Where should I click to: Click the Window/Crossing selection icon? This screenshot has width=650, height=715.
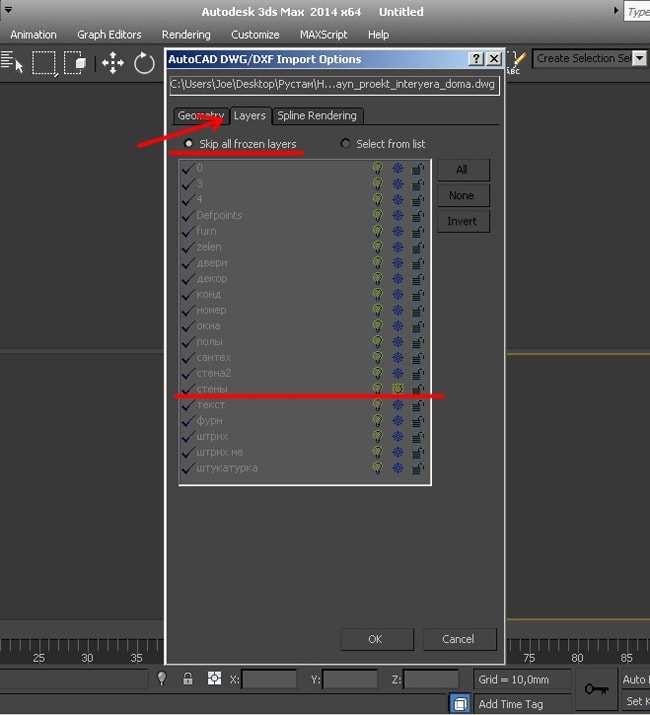coord(76,62)
